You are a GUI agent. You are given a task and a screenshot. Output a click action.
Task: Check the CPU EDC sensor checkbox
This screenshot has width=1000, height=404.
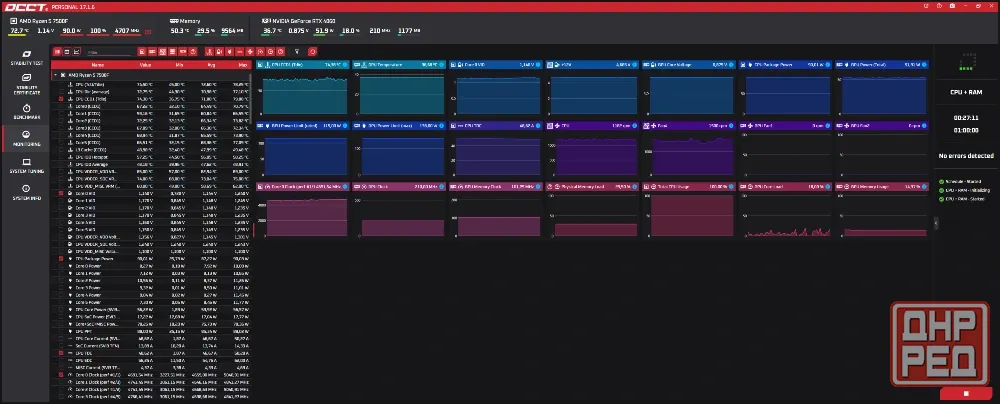tap(61, 360)
